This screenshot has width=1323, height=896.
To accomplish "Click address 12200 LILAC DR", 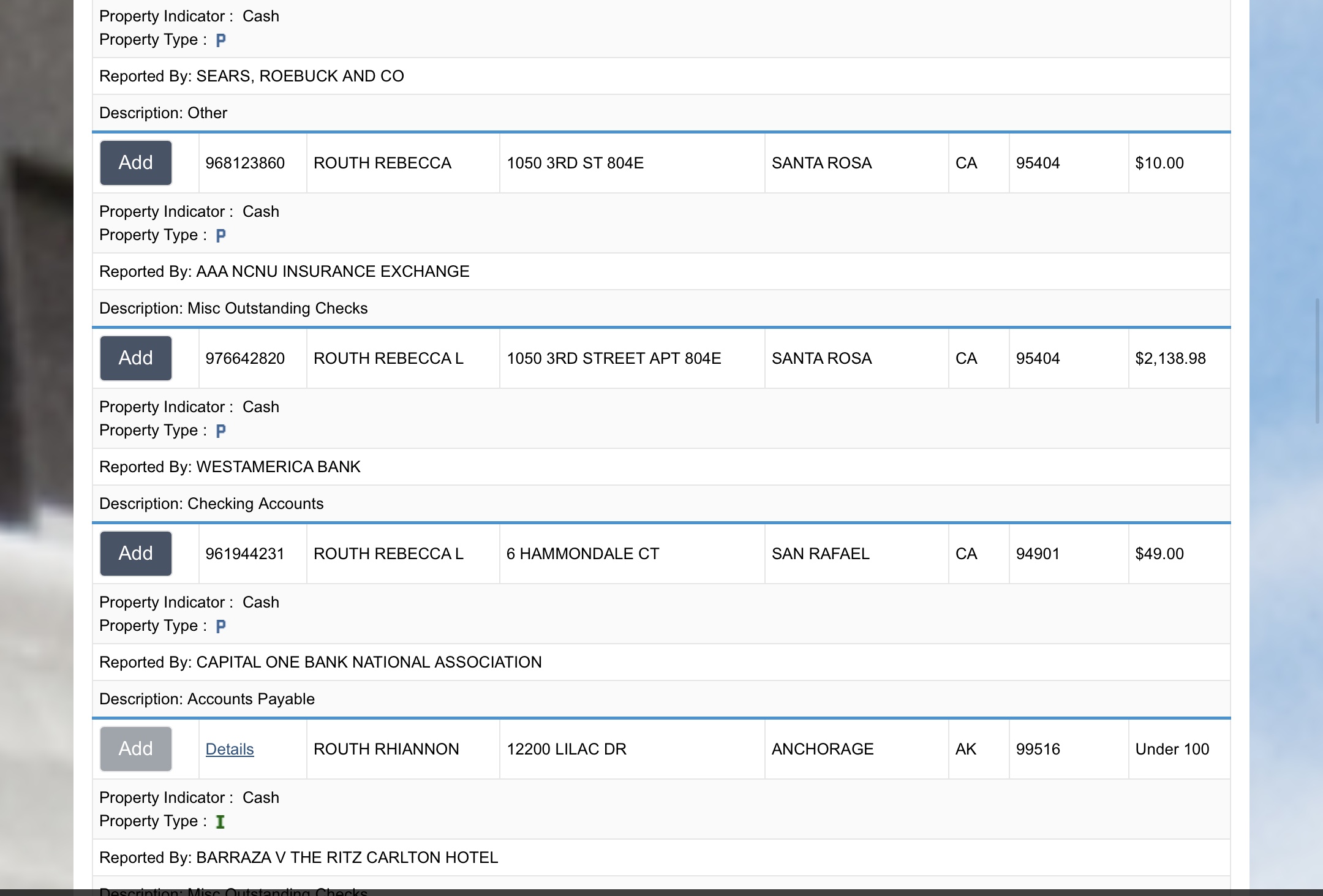I will [x=567, y=749].
